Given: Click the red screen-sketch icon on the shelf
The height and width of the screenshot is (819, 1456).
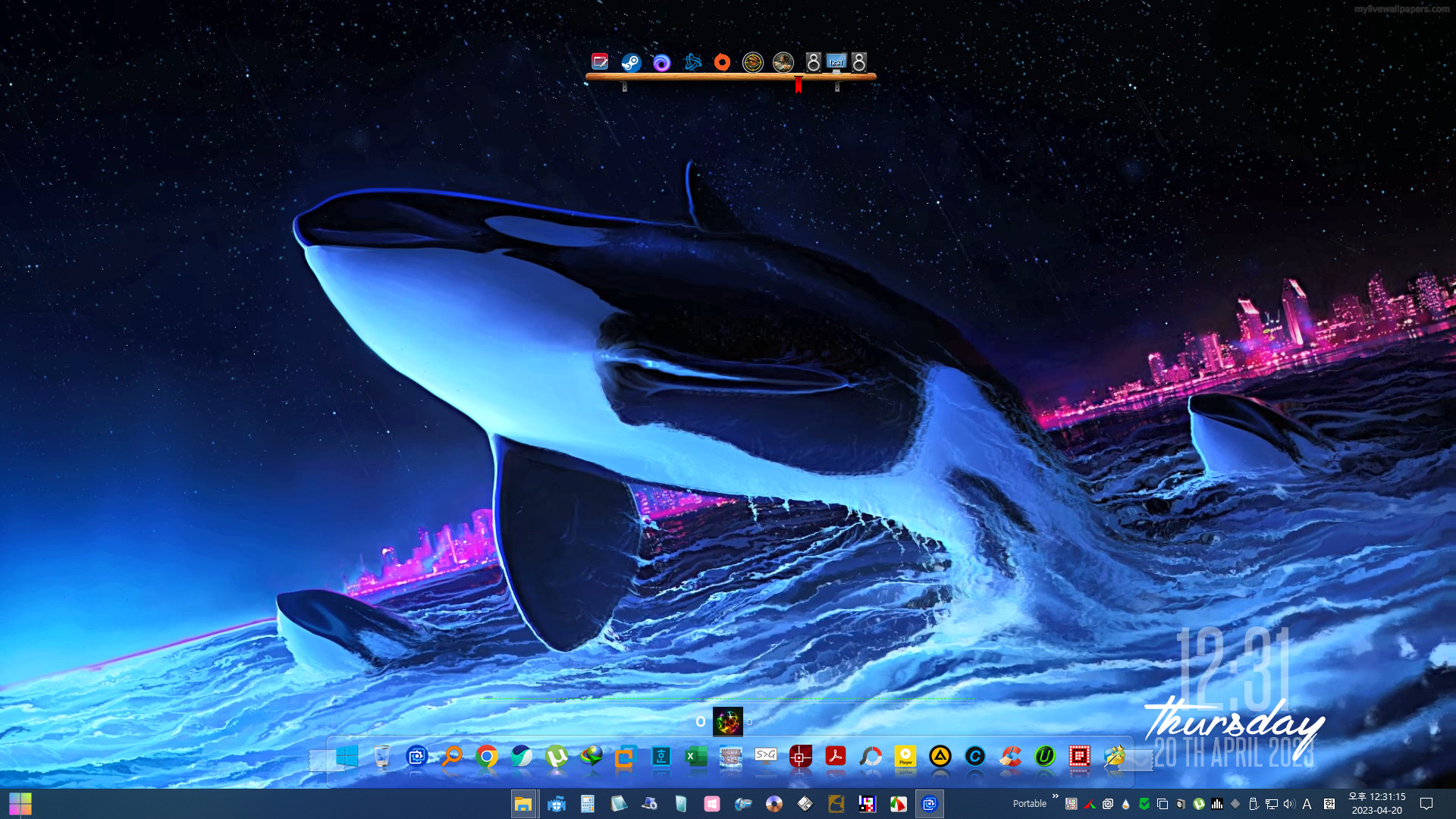Looking at the screenshot, I should point(600,61).
